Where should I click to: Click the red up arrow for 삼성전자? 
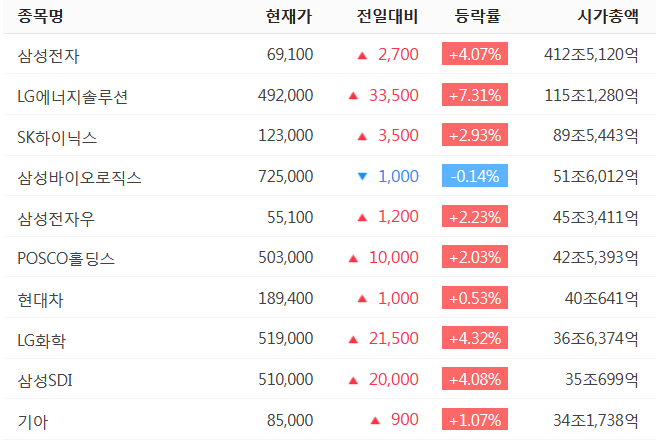pyautogui.click(x=362, y=55)
